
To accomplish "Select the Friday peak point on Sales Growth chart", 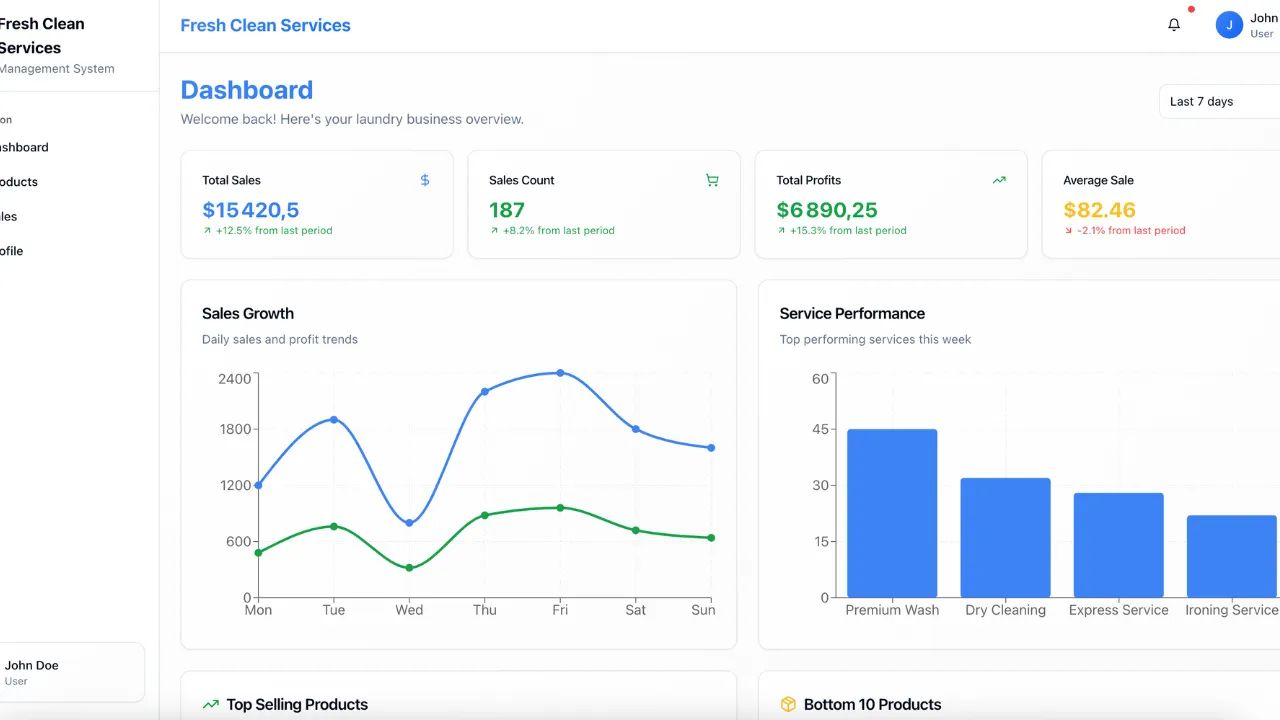I will pos(560,374).
